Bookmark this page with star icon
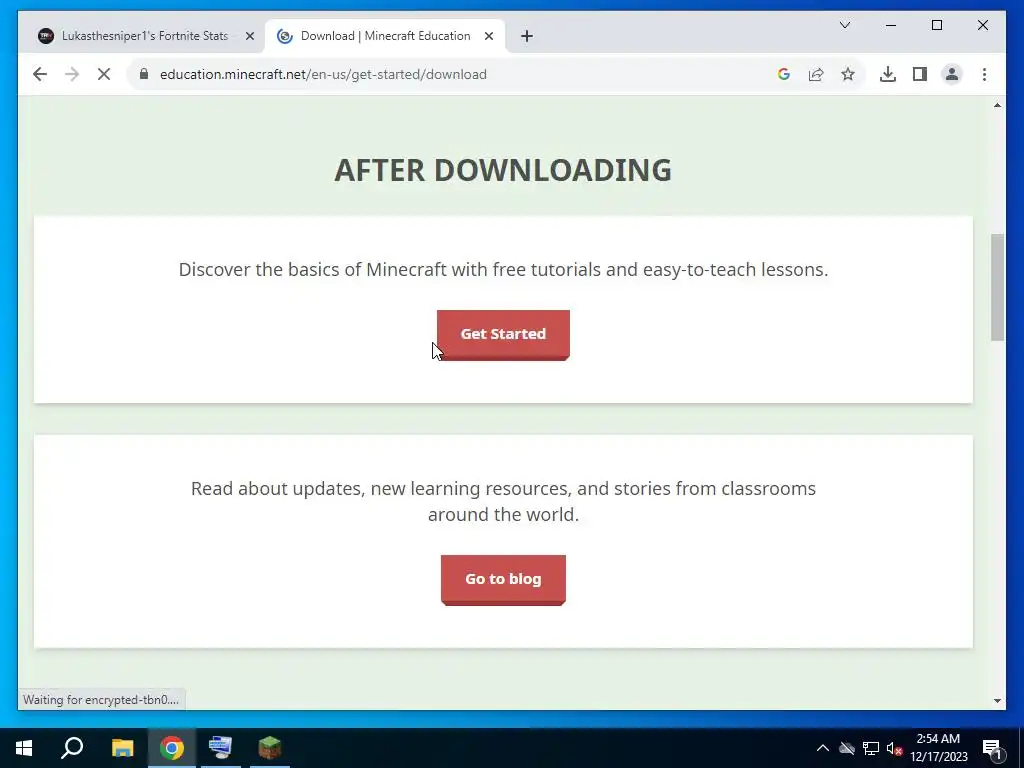The image size is (1024, 768). 848,74
